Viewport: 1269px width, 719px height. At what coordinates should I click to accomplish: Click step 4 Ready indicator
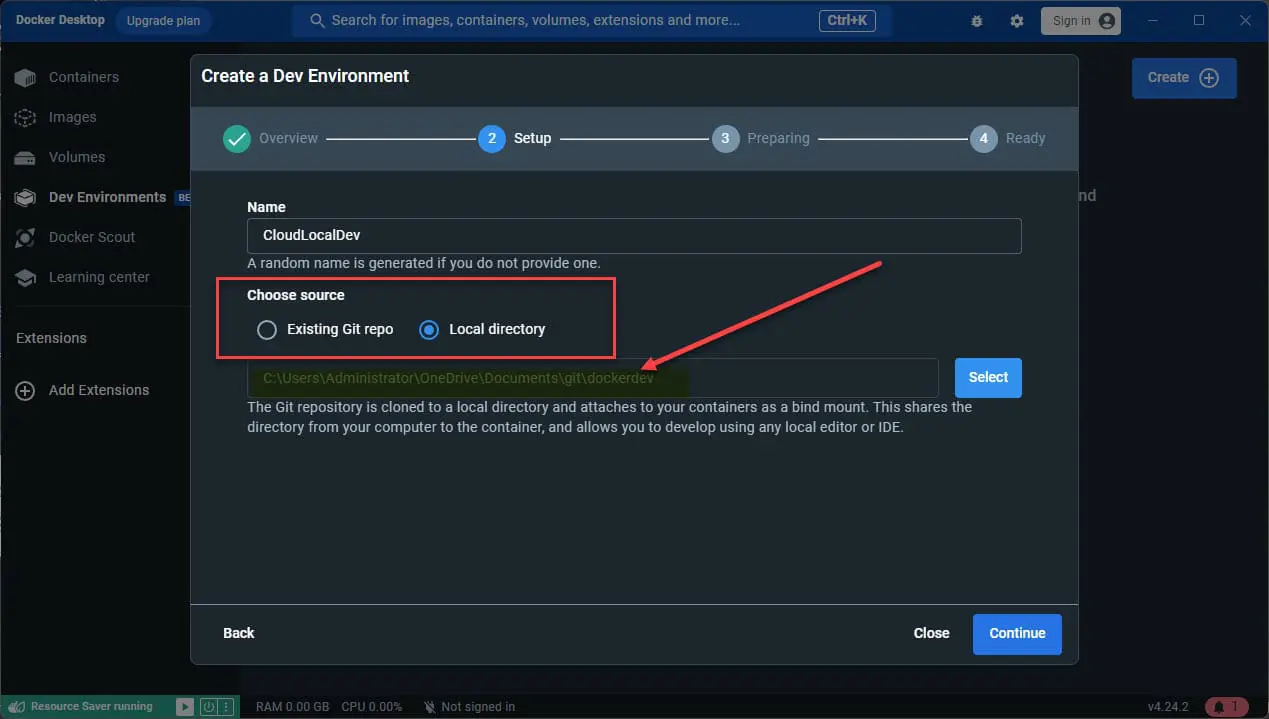[x=983, y=138]
